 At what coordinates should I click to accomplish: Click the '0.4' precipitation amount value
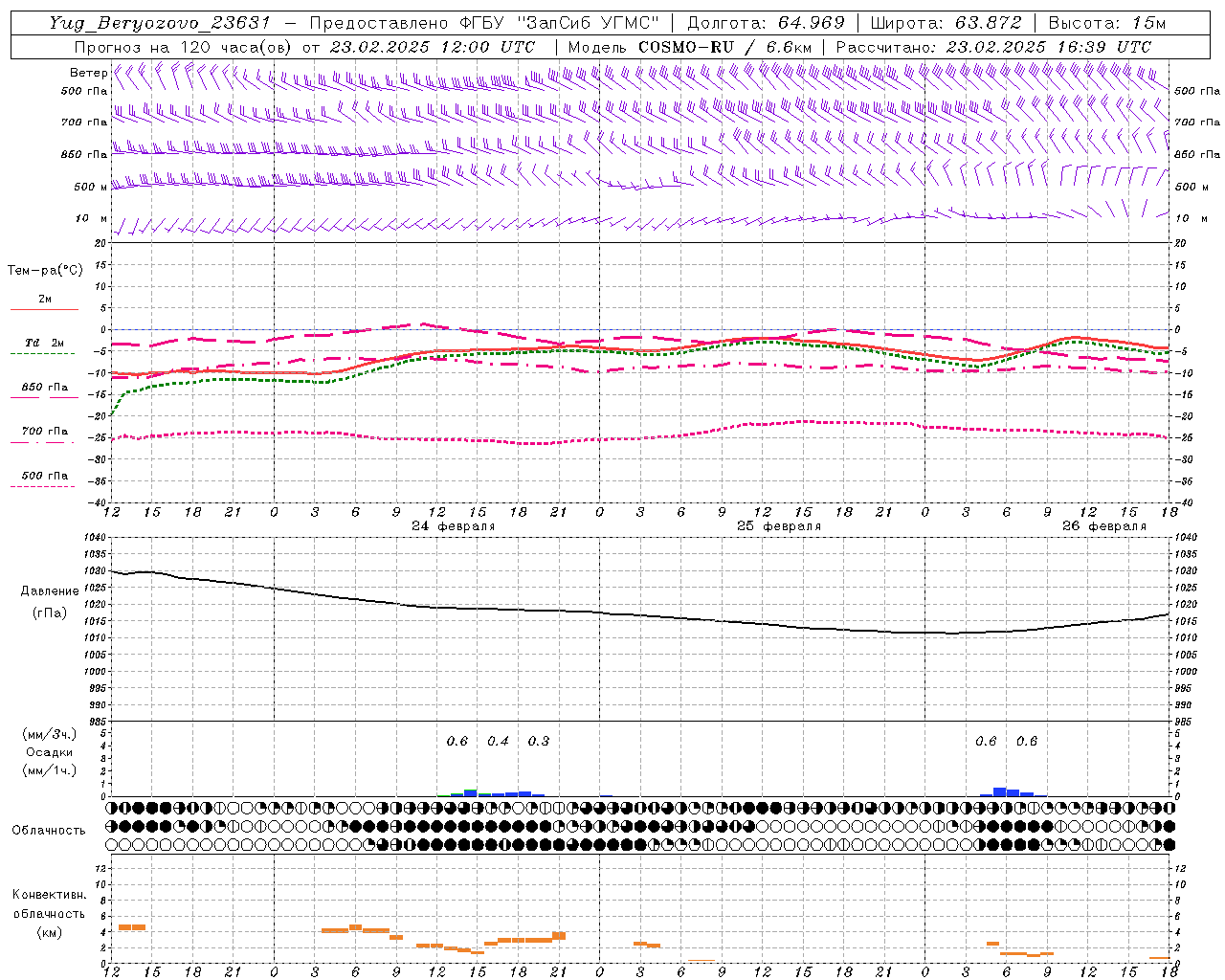498,742
